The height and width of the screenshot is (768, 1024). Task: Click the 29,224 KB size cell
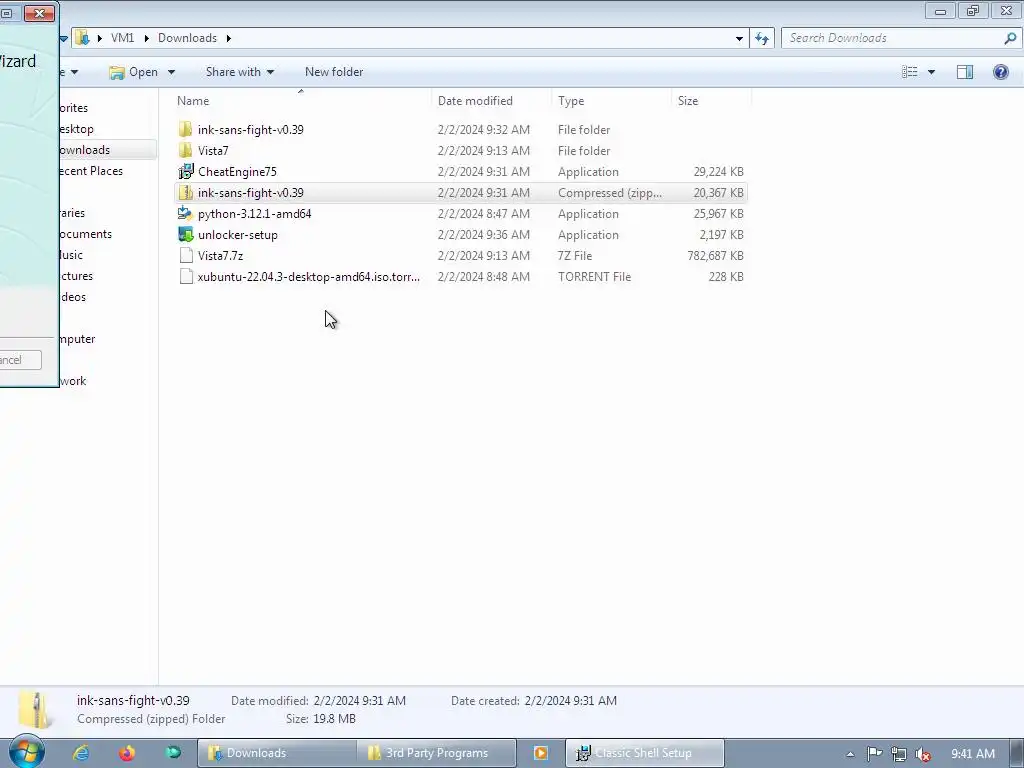click(718, 171)
